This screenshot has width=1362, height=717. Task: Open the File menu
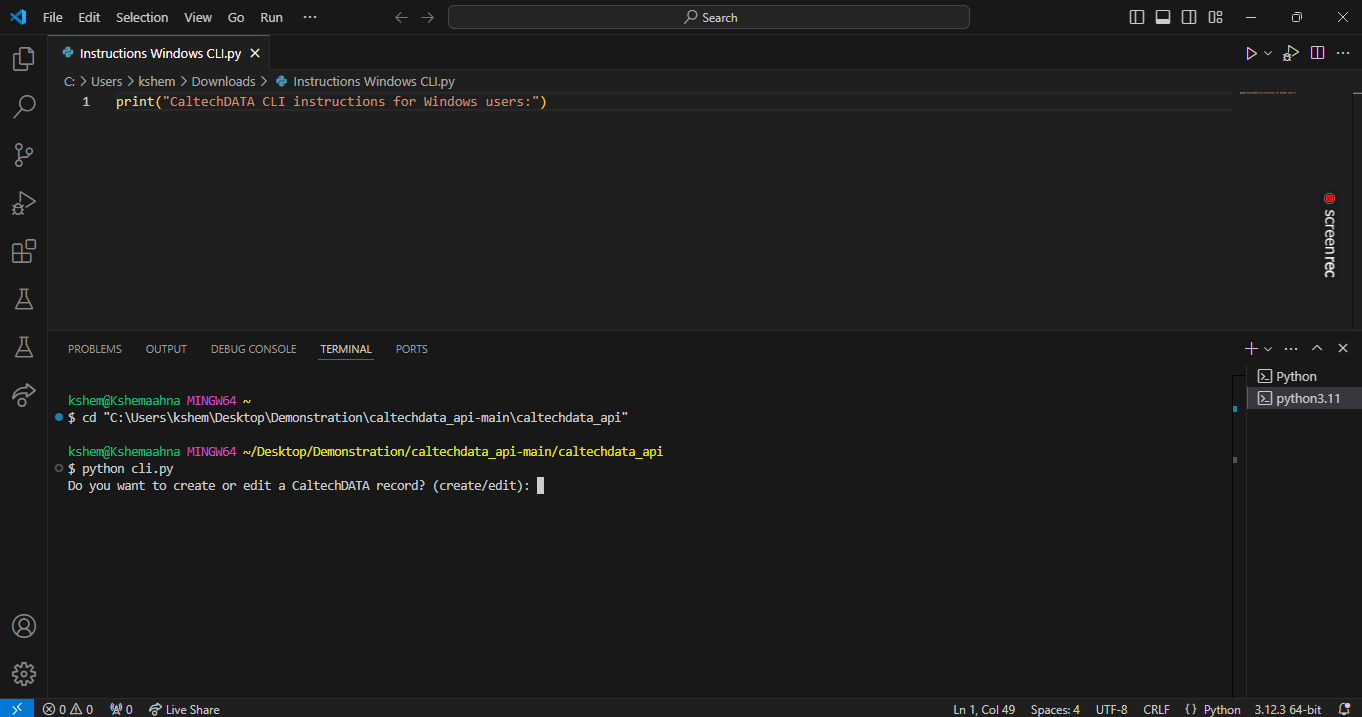(x=53, y=17)
